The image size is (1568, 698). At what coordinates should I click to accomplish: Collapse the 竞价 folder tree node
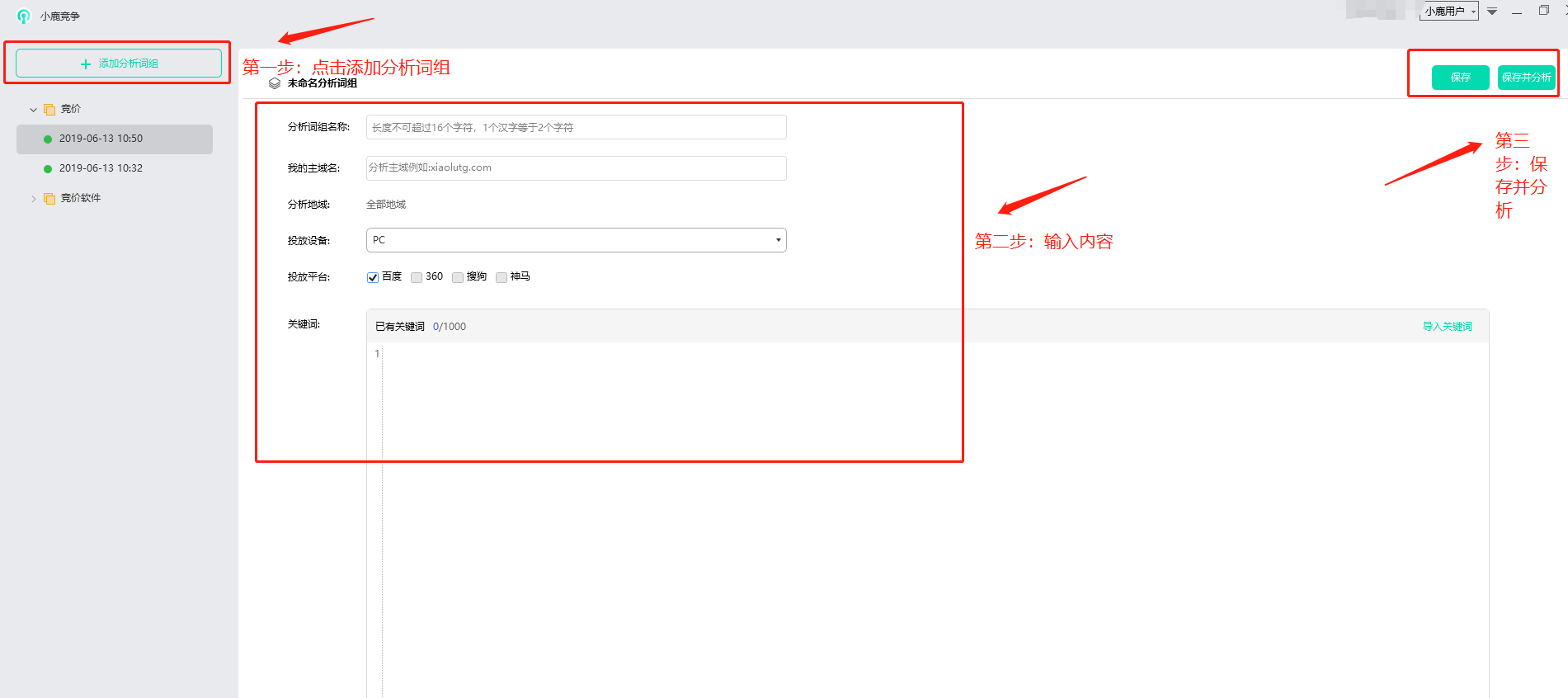(33, 109)
